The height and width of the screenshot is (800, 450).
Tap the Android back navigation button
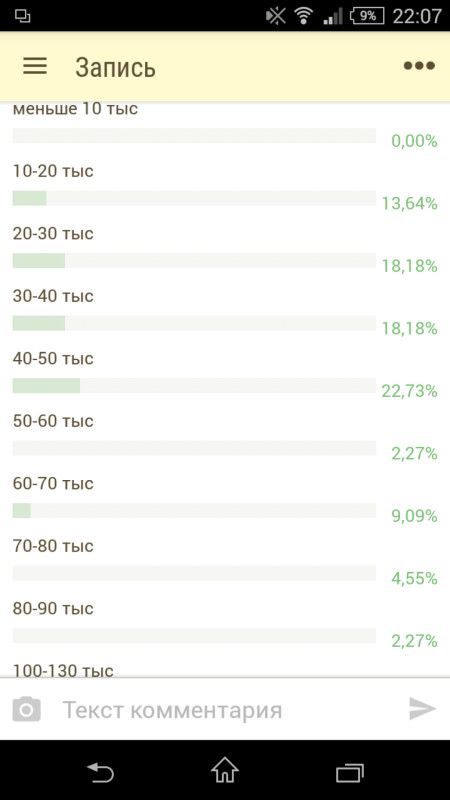point(100,772)
